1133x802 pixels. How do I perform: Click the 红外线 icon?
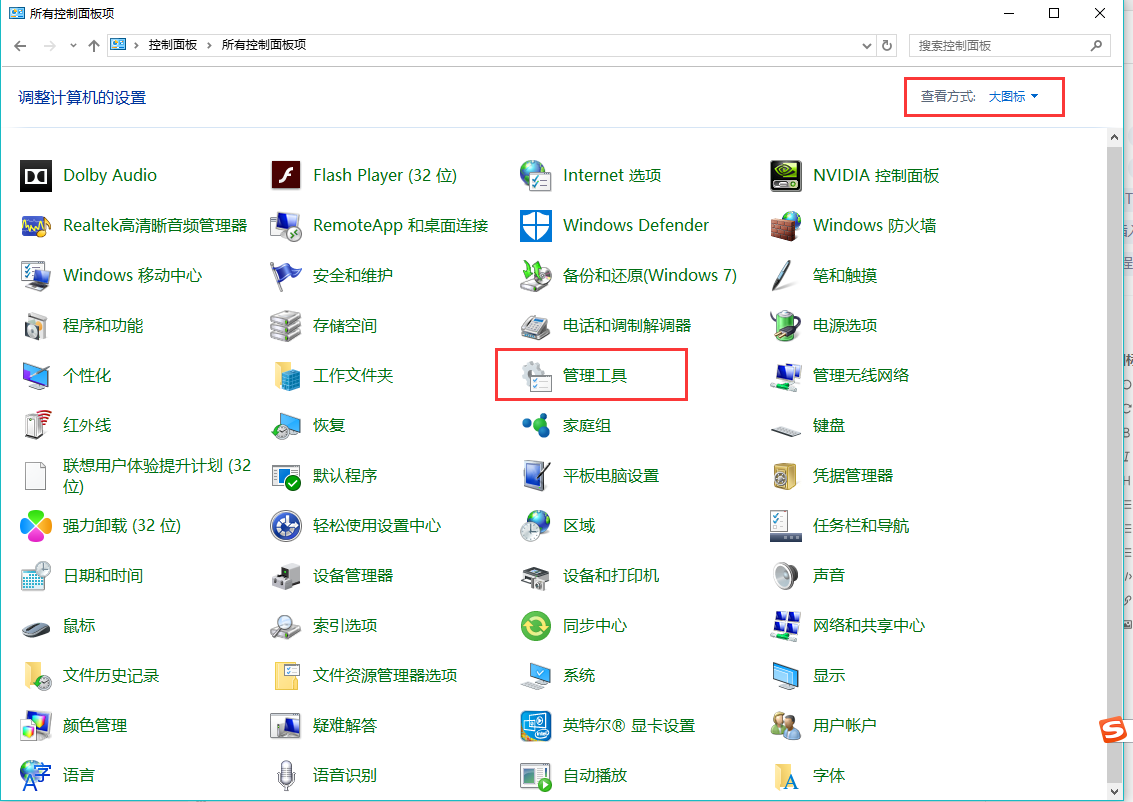(36, 426)
